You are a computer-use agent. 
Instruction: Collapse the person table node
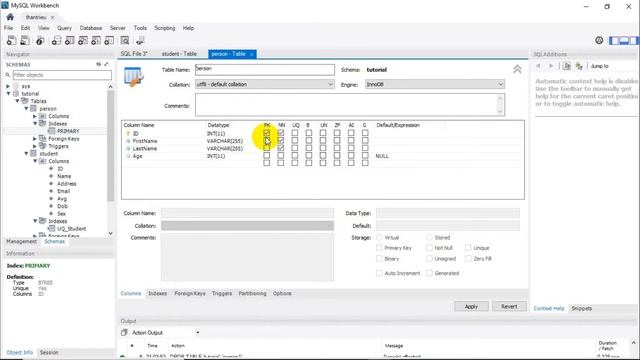click(26, 109)
